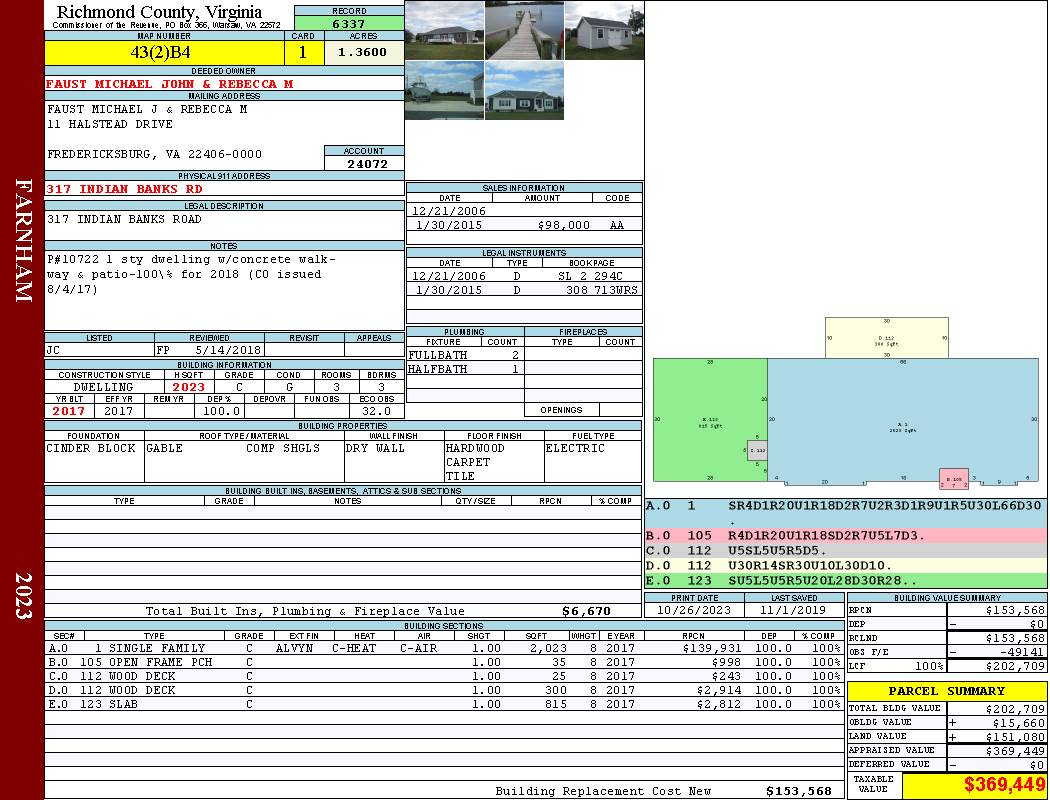This screenshot has height=800, width=1050.
Task: Open the gray house close-up photo
Action: coord(524,91)
